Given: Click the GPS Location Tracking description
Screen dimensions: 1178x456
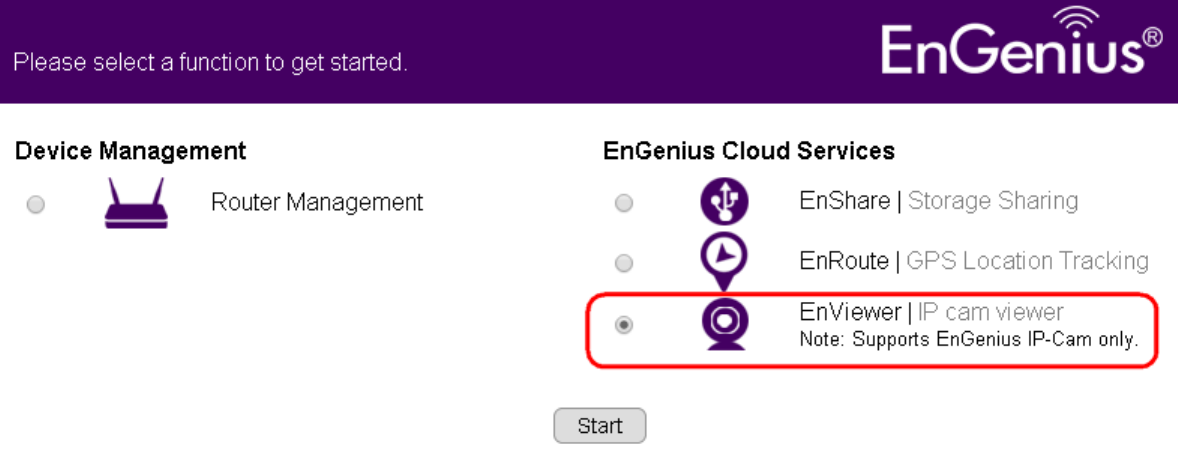Looking at the screenshot, I should tap(1027, 261).
